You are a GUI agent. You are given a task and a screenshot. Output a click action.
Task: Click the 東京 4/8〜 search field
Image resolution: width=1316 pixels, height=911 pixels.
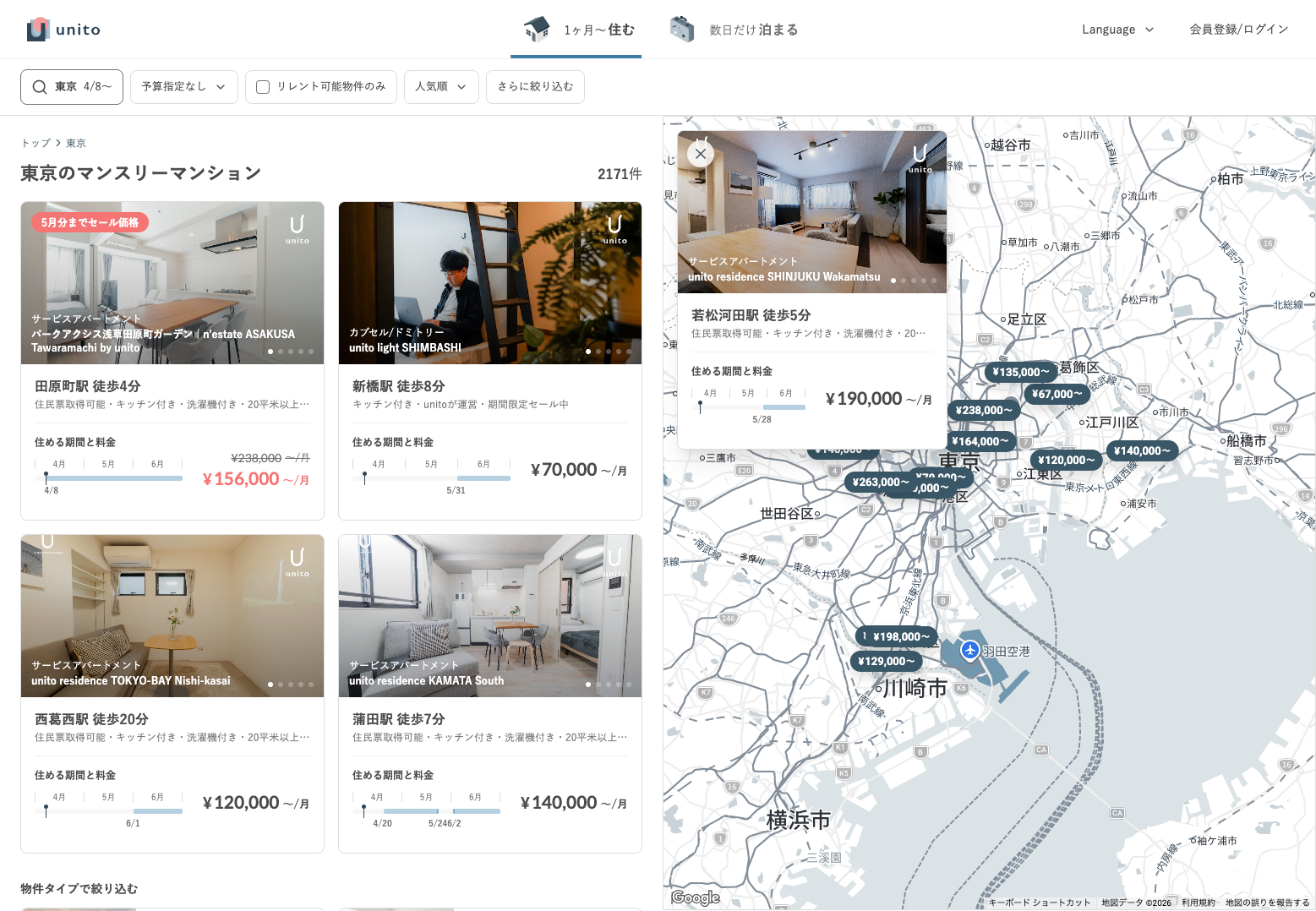72,87
